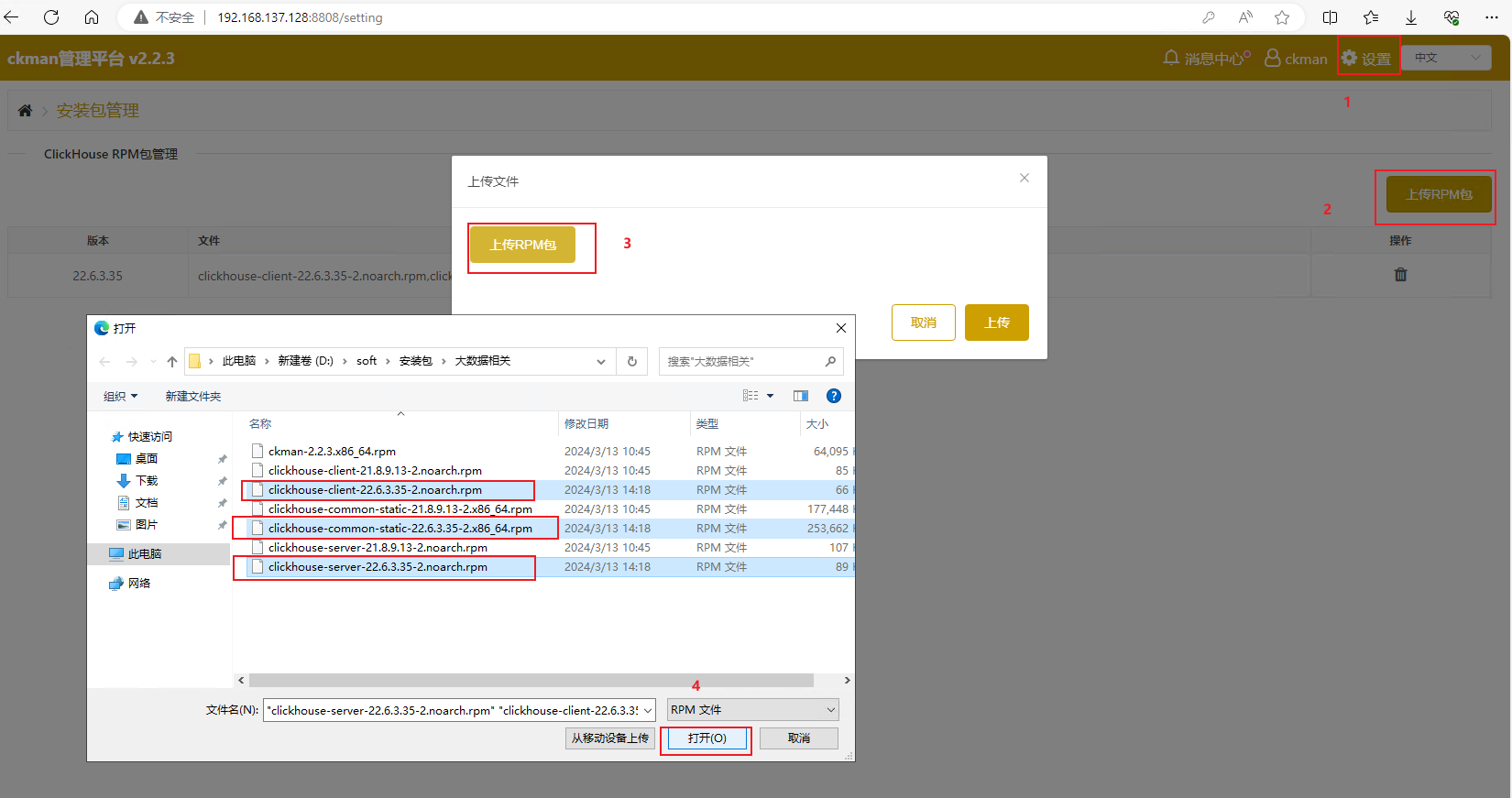1512x798 pixels.
Task: Expand recent locations arrow in dialog
Action: [153, 362]
